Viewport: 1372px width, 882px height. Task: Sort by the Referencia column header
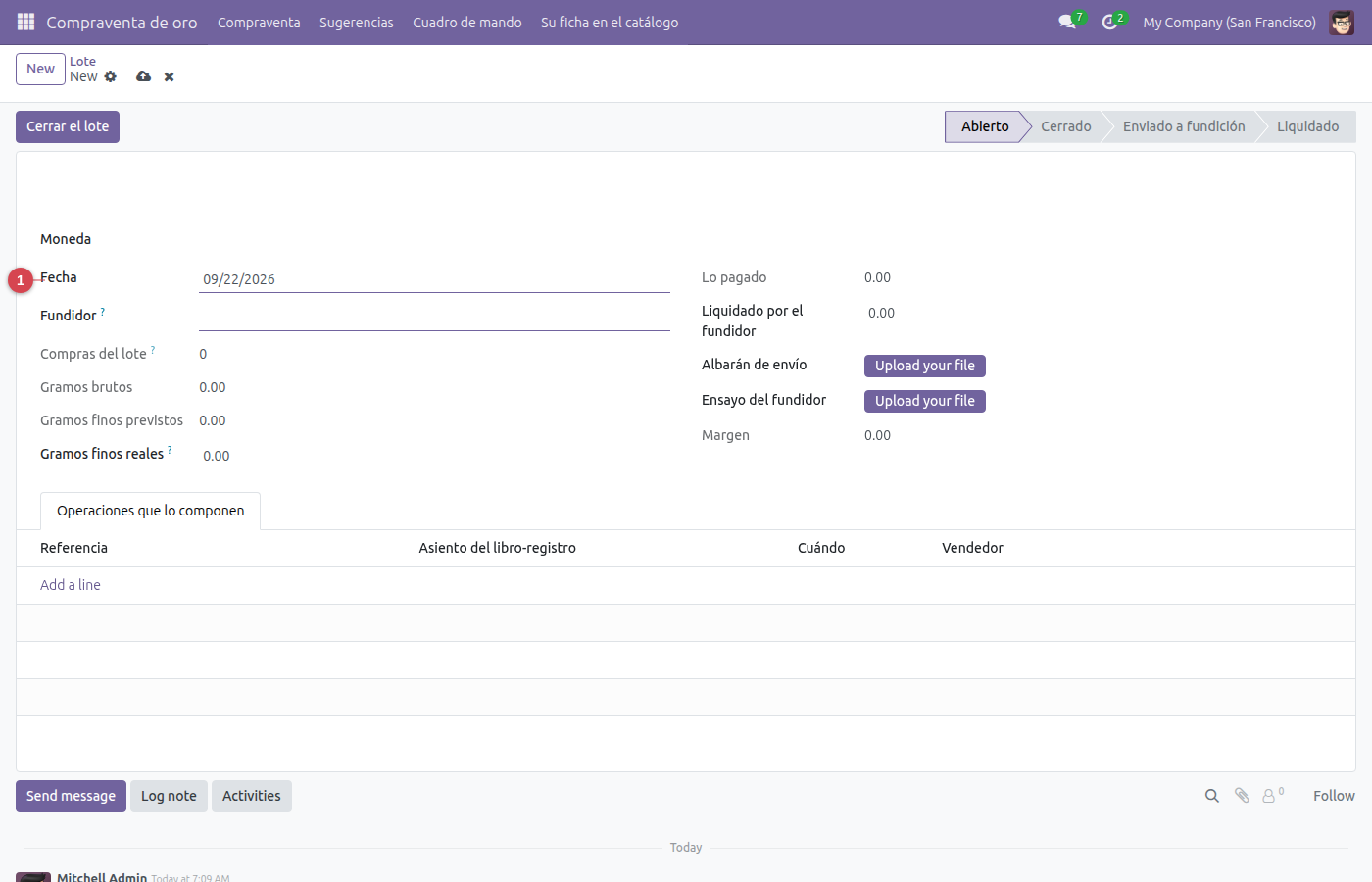click(73, 548)
